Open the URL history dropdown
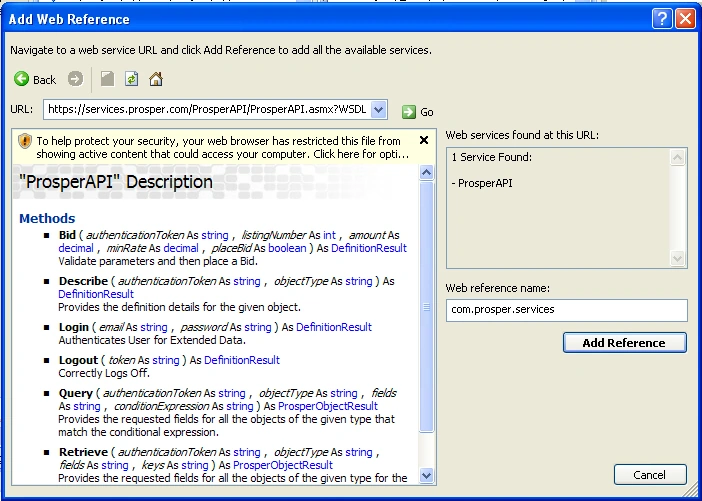Image resolution: width=702 pixels, height=501 pixels. pyautogui.click(x=378, y=109)
